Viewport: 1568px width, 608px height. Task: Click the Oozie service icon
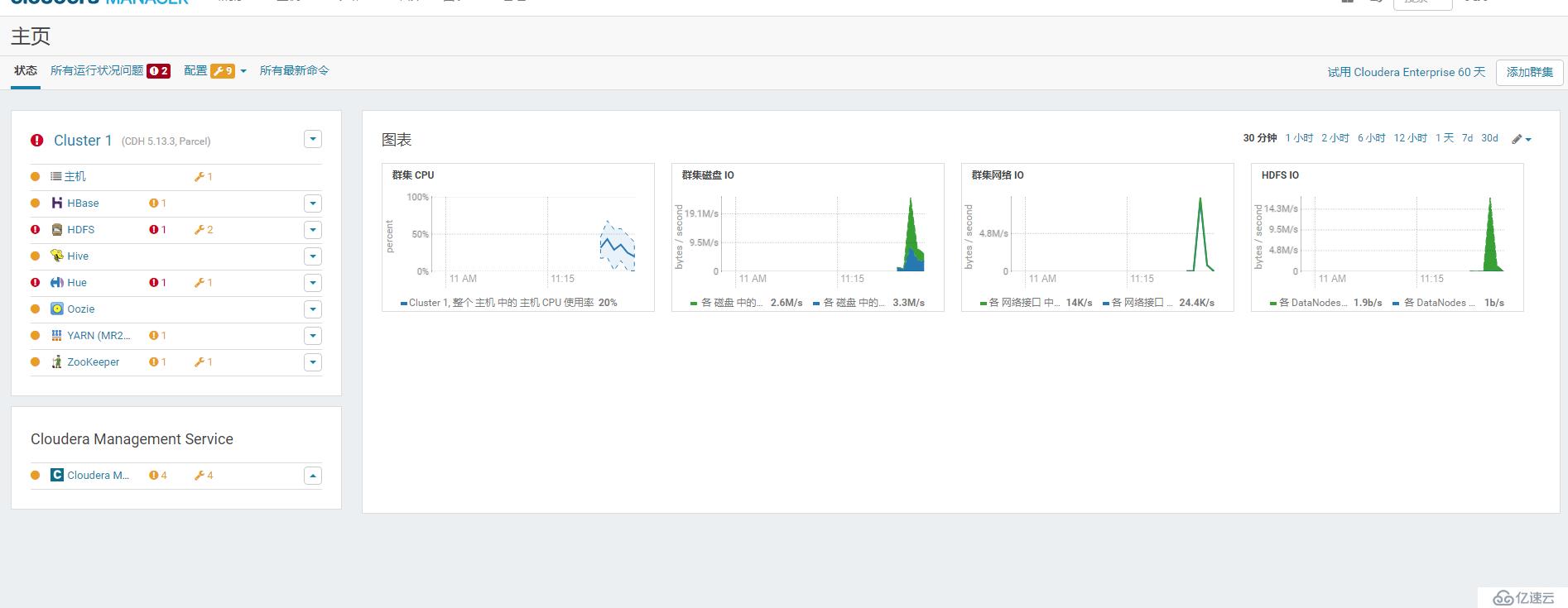[57, 309]
